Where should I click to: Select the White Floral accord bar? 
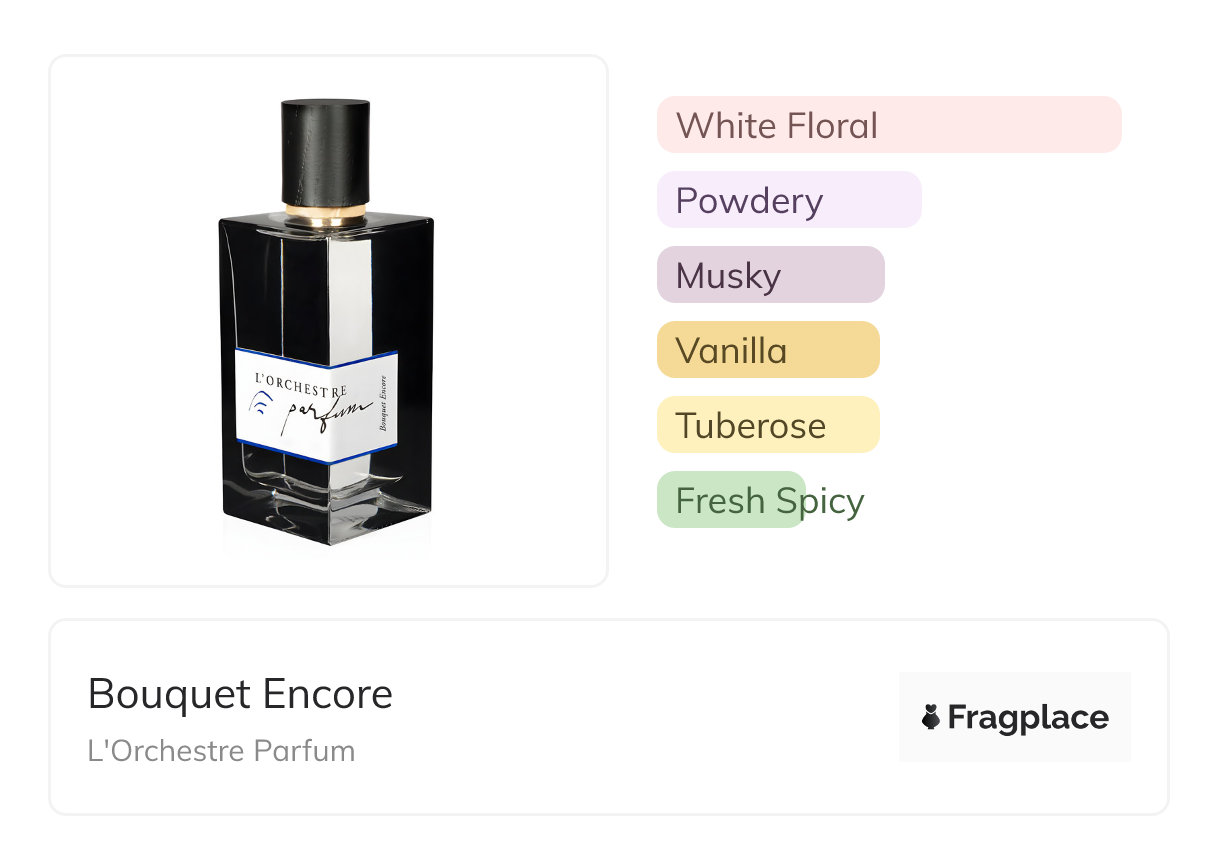[x=889, y=125]
